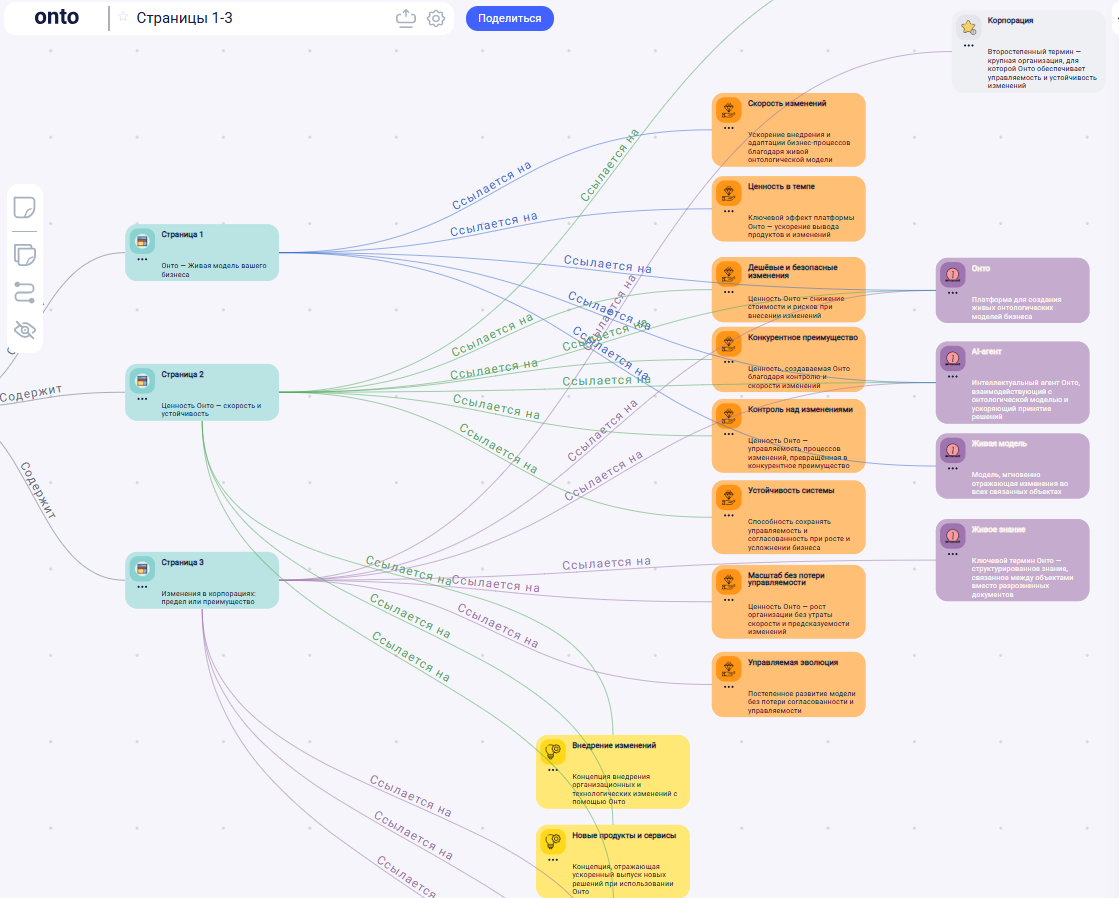Screen dimensions: 1119x898
Task: Click the Корпорация star node icon
Action: (968, 27)
